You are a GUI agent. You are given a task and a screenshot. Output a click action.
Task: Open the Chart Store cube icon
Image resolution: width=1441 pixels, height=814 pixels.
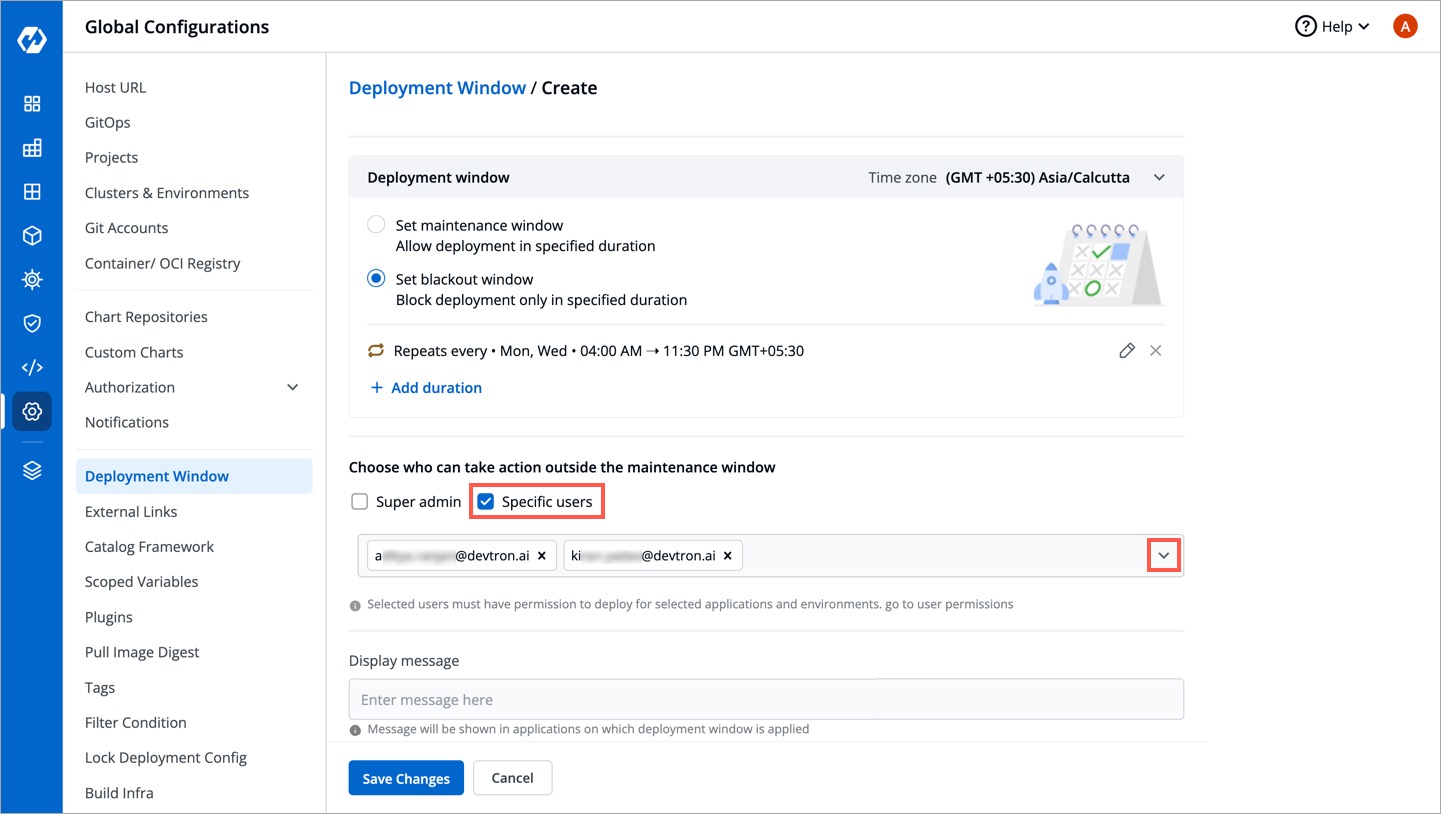(x=32, y=235)
